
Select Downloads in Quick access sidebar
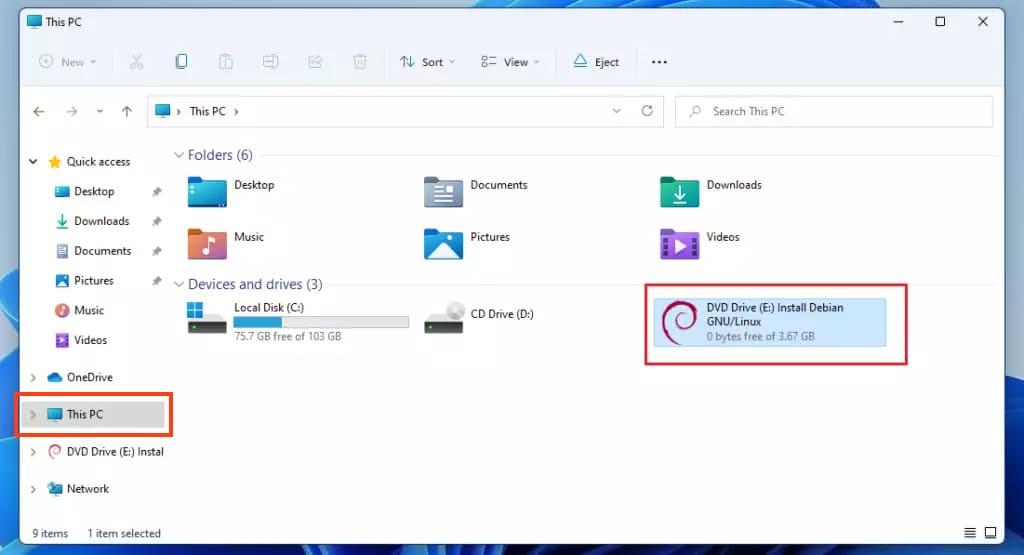tap(101, 221)
